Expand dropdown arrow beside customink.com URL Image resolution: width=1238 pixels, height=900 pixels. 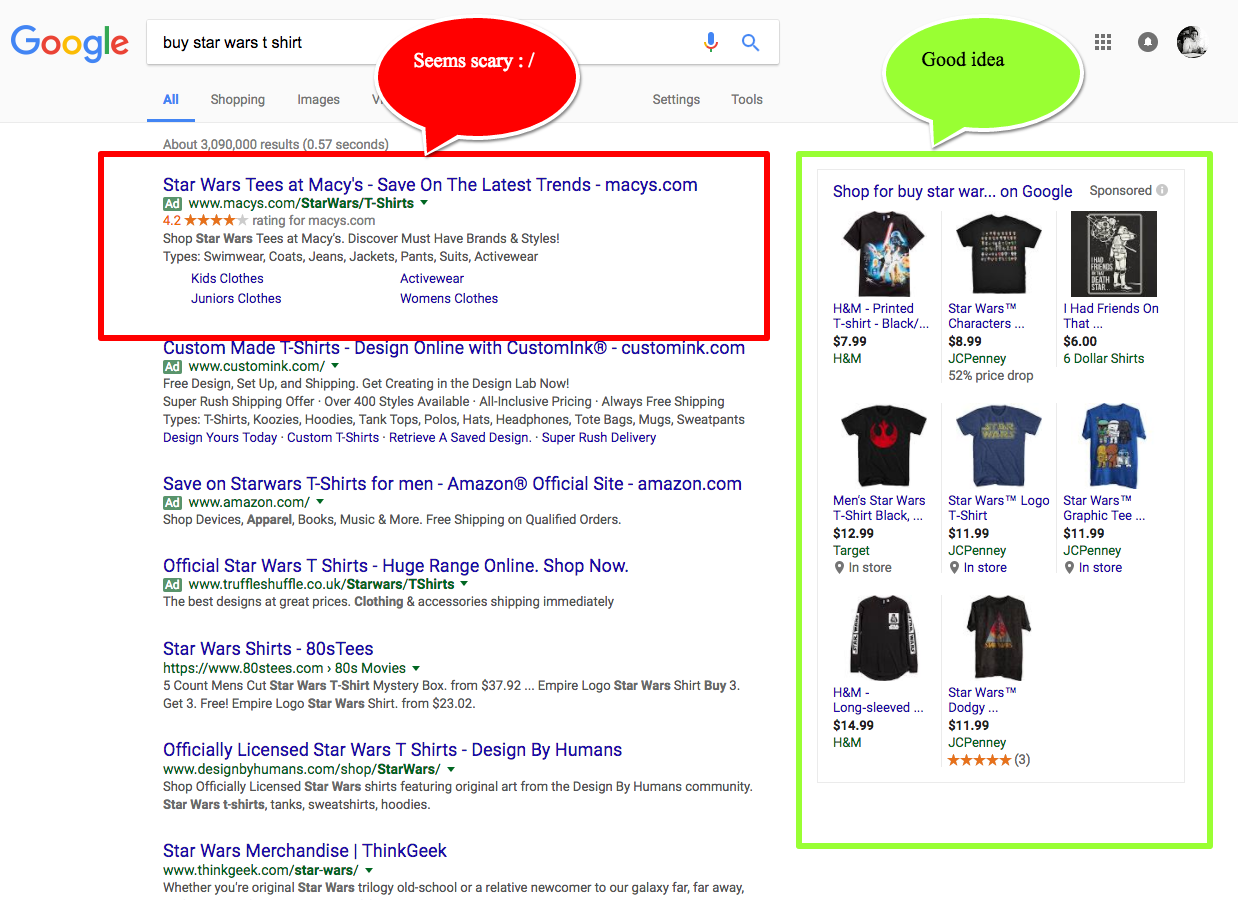pyautogui.click(x=335, y=366)
